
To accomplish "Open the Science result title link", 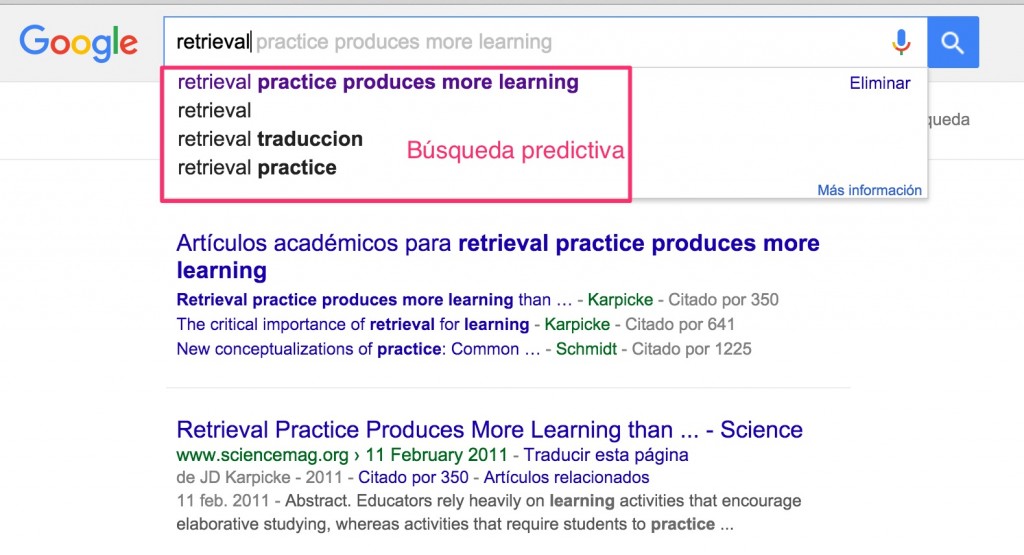I will [489, 430].
